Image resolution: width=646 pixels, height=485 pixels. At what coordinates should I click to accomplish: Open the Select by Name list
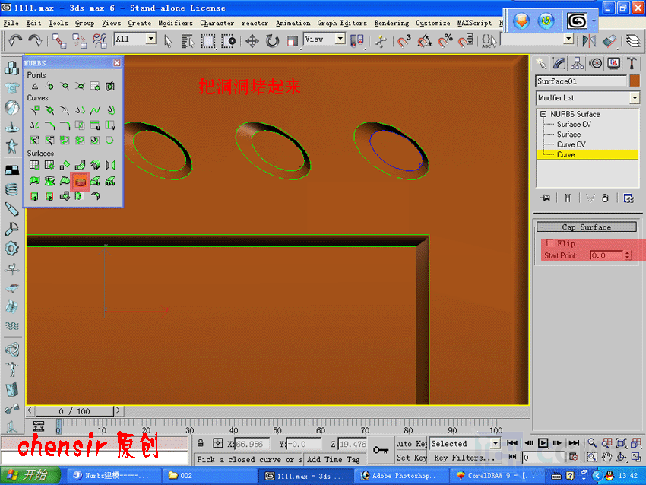(188, 41)
